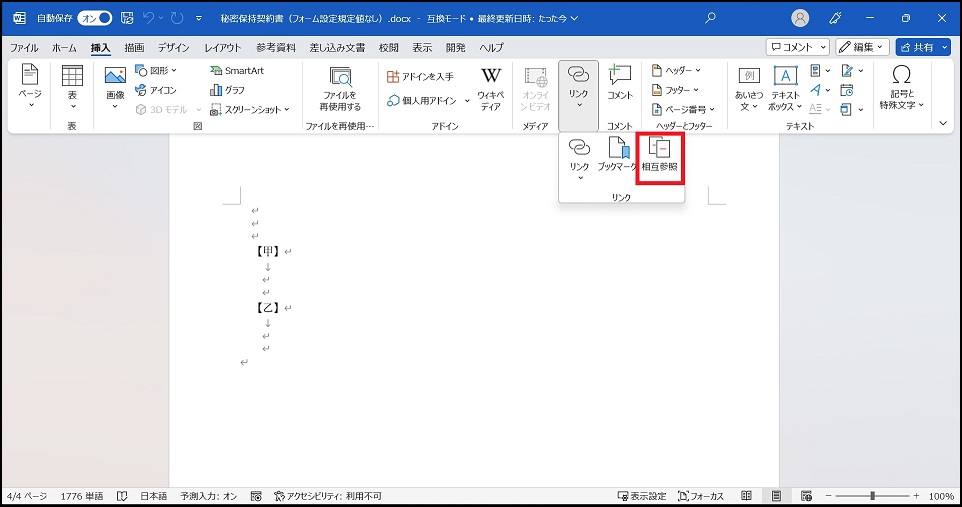962x507 pixels.
Task: Open Greeting text (あいさつ文) dropdown
Action: (749, 89)
